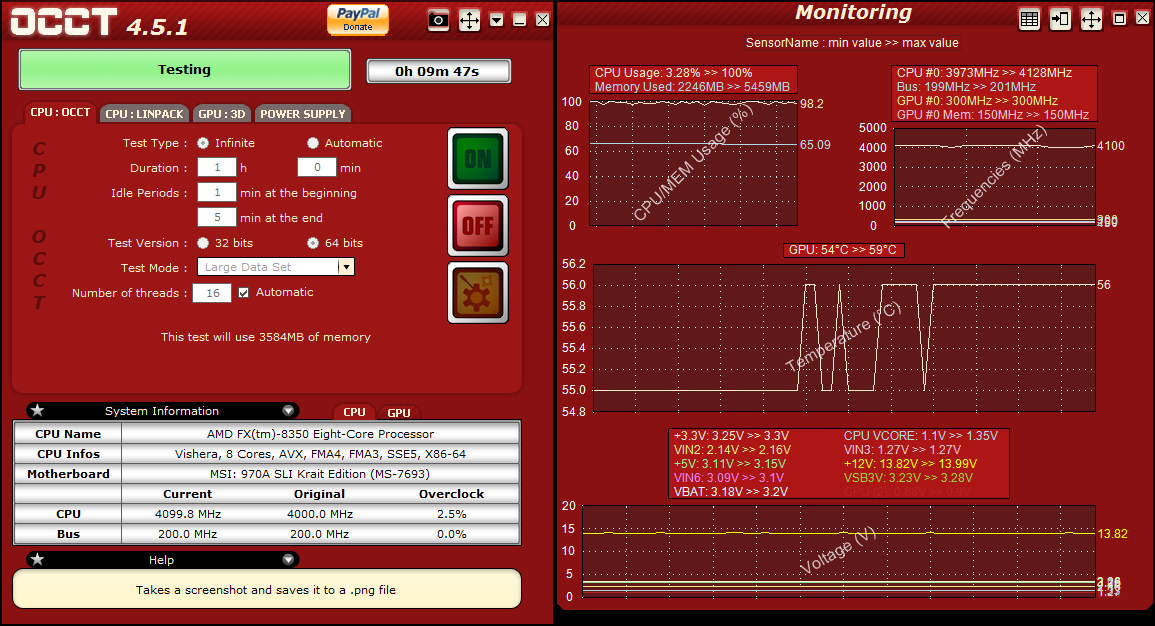The height and width of the screenshot is (626, 1155).
Task: Switch to the GPU system info tab
Action: point(399,412)
